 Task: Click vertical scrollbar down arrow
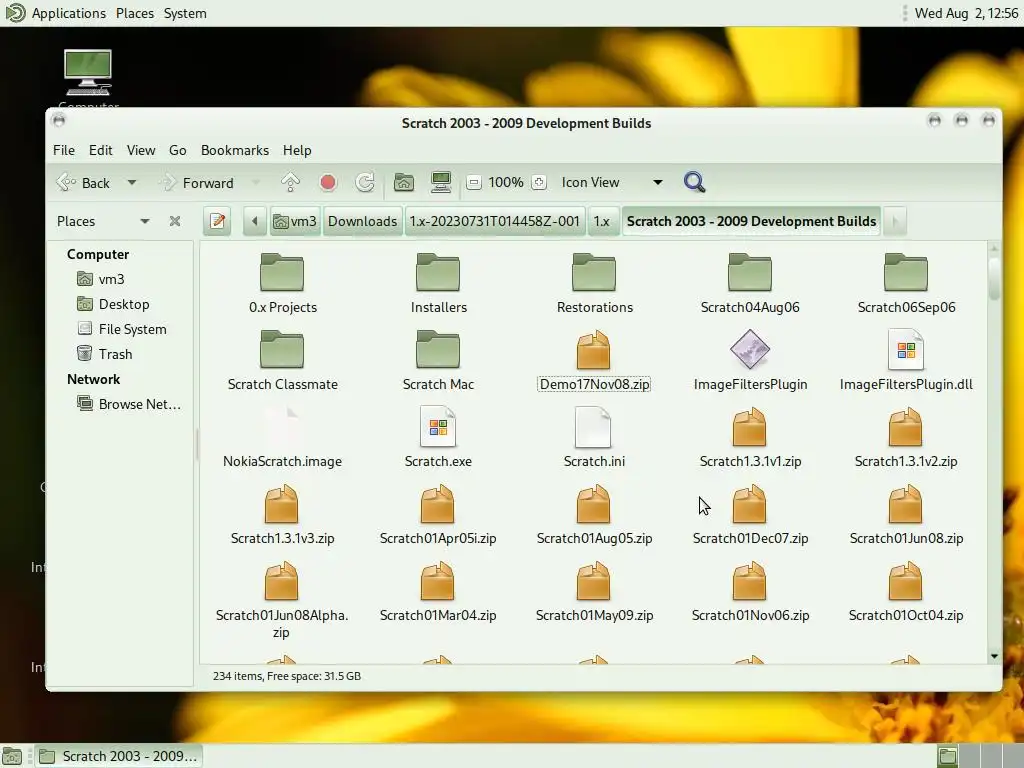coord(994,656)
